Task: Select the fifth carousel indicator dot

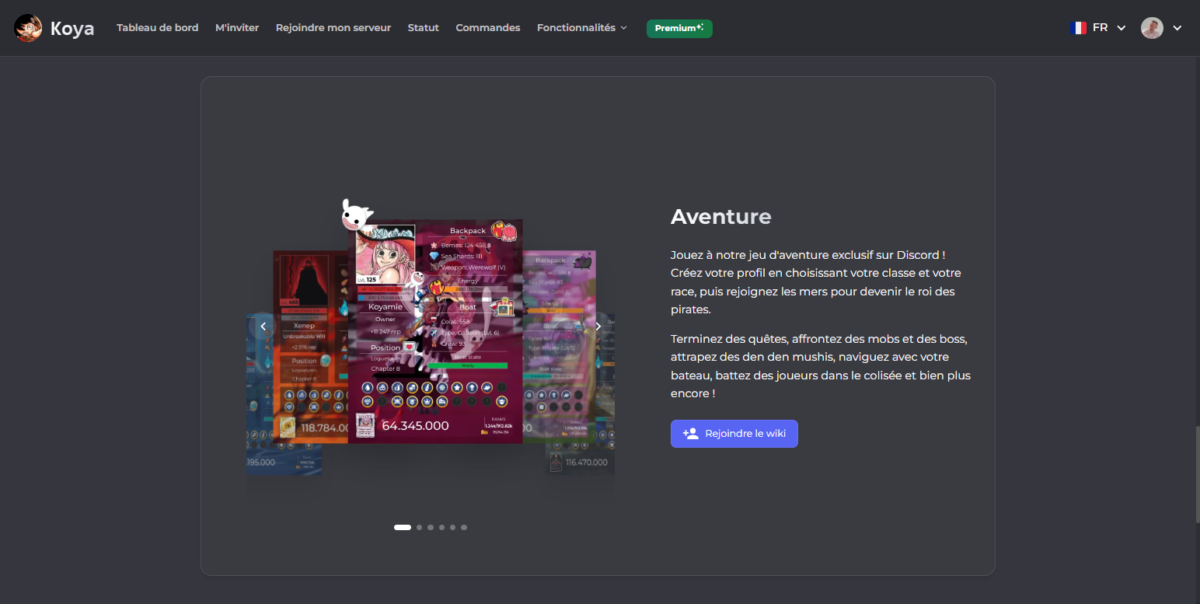Action: (452, 527)
